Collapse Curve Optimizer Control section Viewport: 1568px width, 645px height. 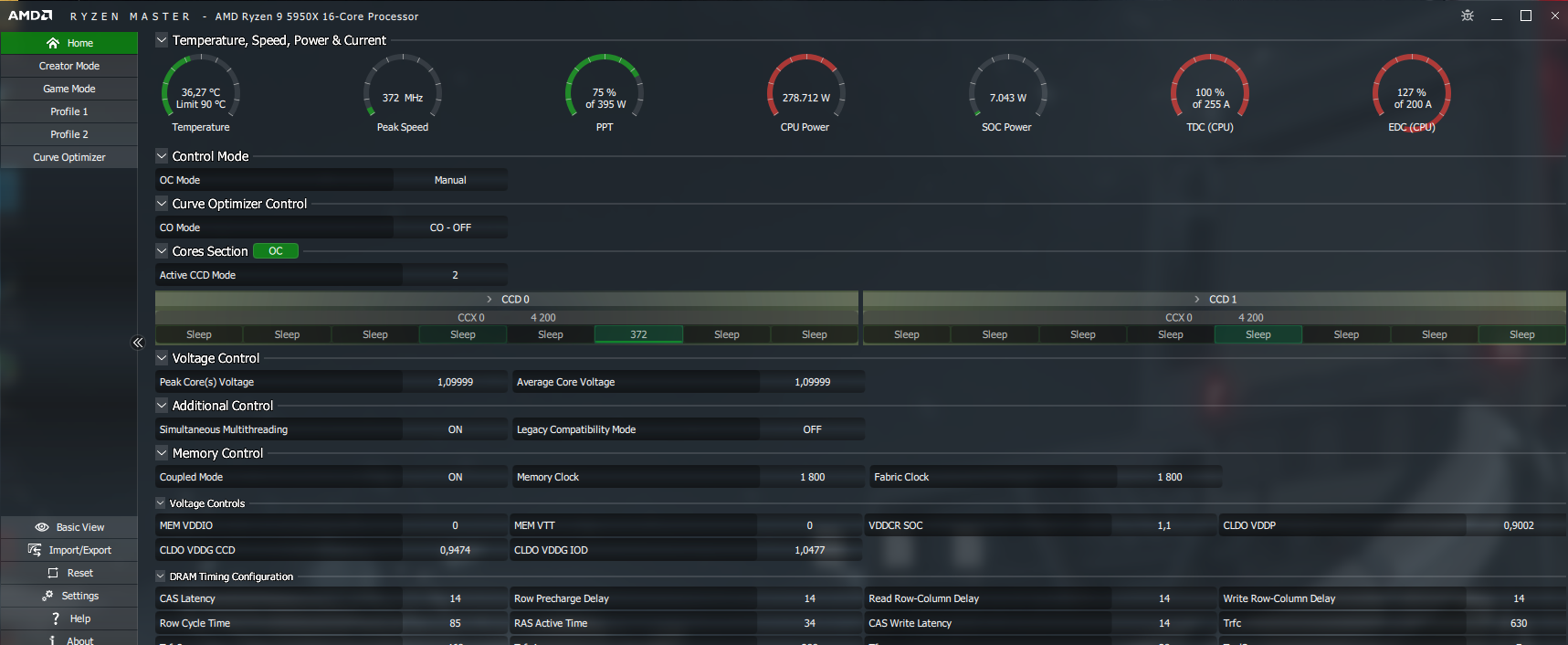coord(162,204)
